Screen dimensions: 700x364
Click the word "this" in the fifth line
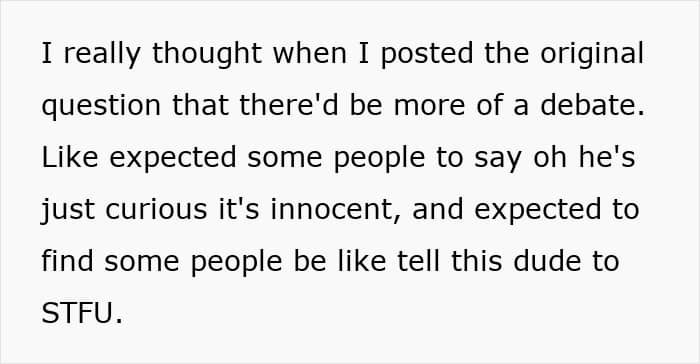pyautogui.click(x=476, y=261)
